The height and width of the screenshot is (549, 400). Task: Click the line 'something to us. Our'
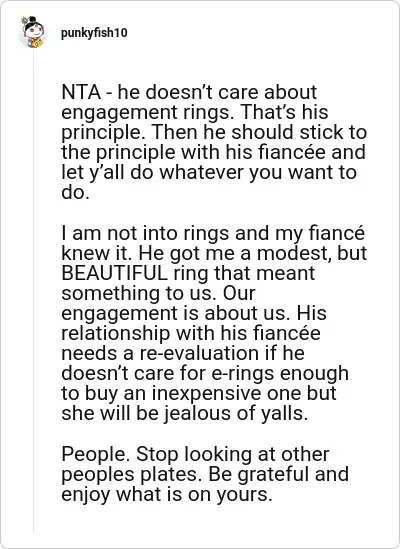158,293
